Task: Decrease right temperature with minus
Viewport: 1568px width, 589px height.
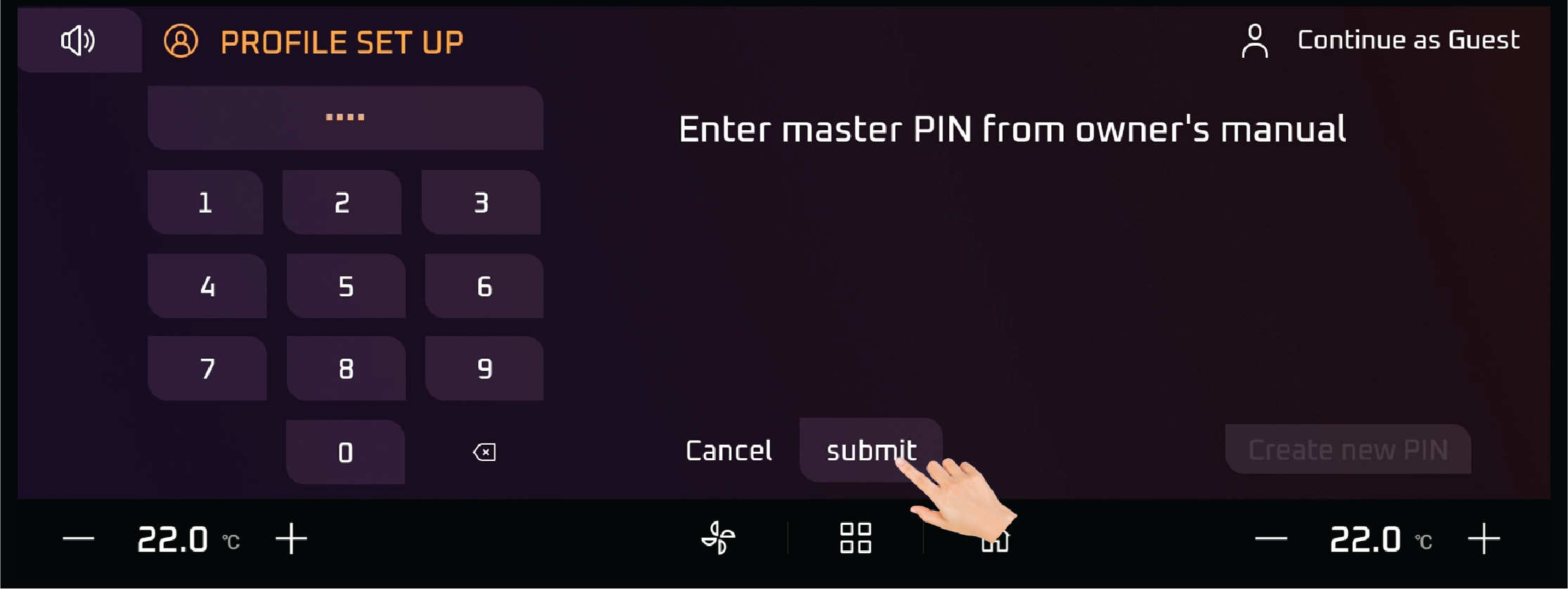Action: 1271,539
